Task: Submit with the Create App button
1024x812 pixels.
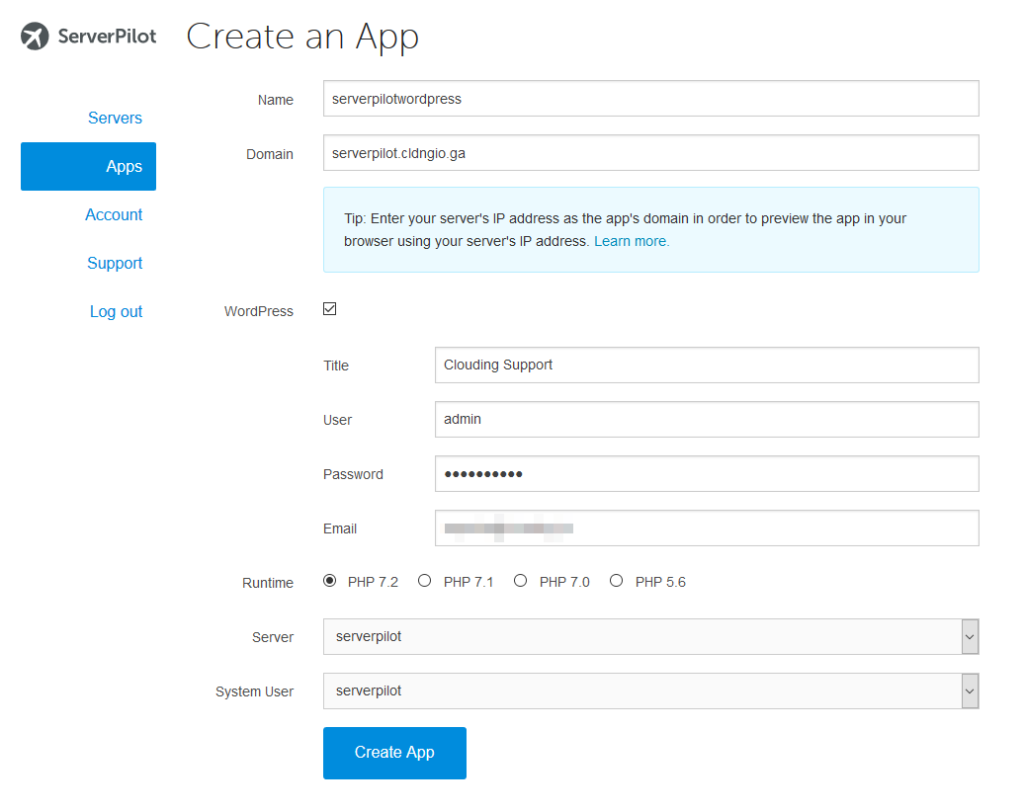Action: [394, 753]
